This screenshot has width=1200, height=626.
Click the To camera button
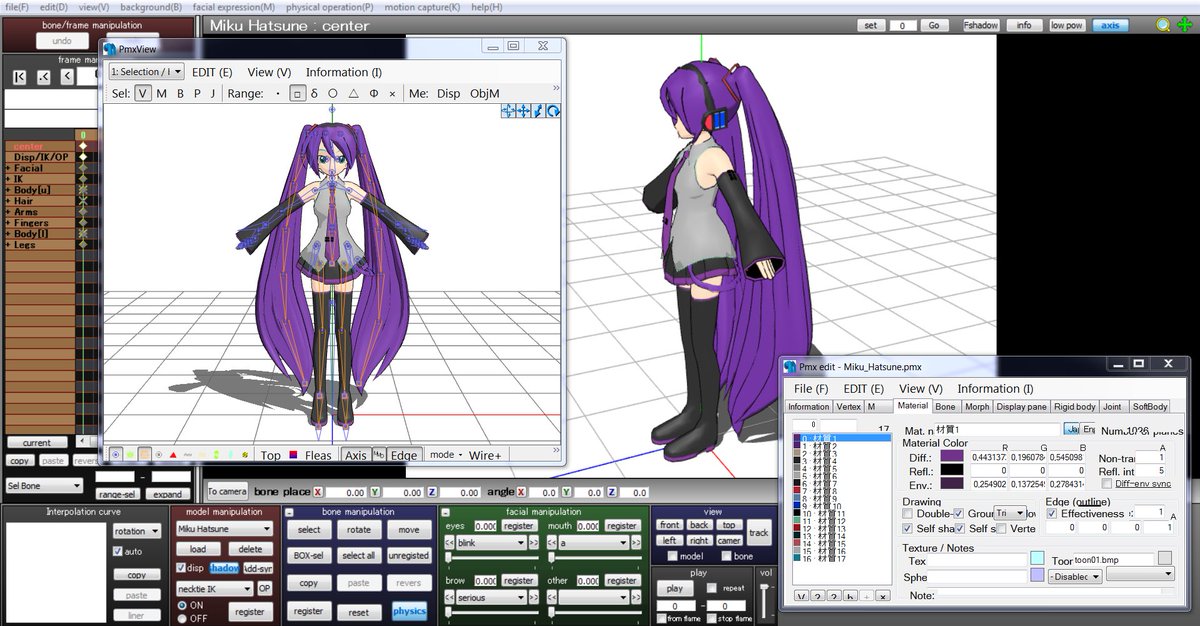click(227, 491)
